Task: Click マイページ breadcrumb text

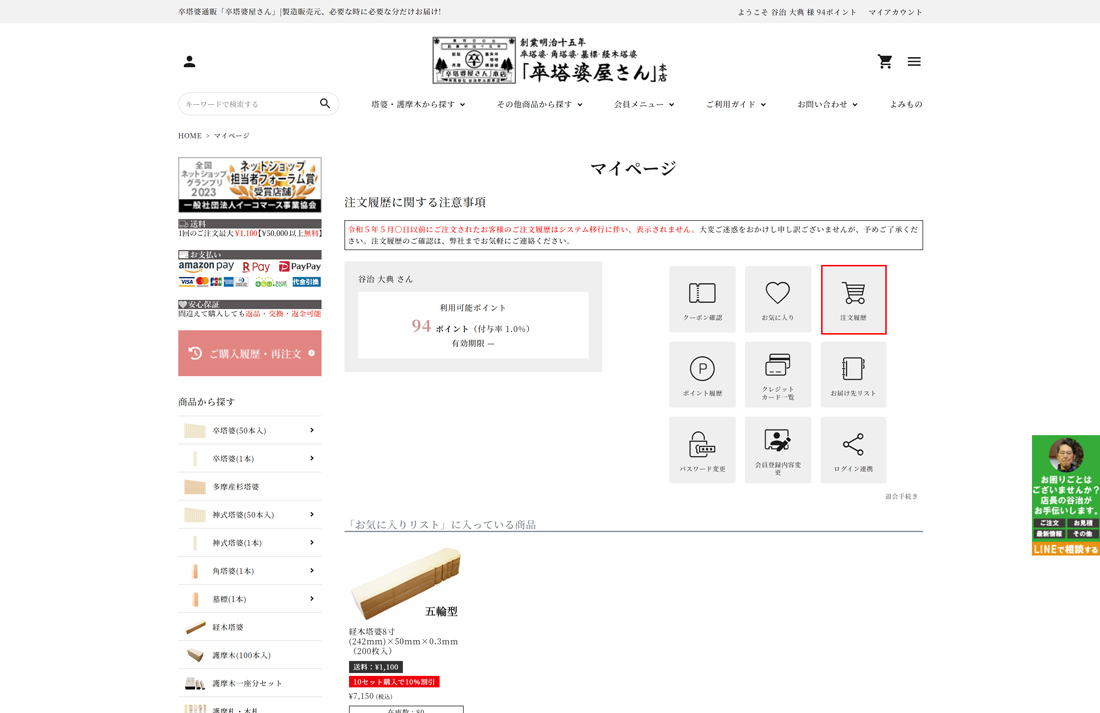Action: tap(232, 135)
